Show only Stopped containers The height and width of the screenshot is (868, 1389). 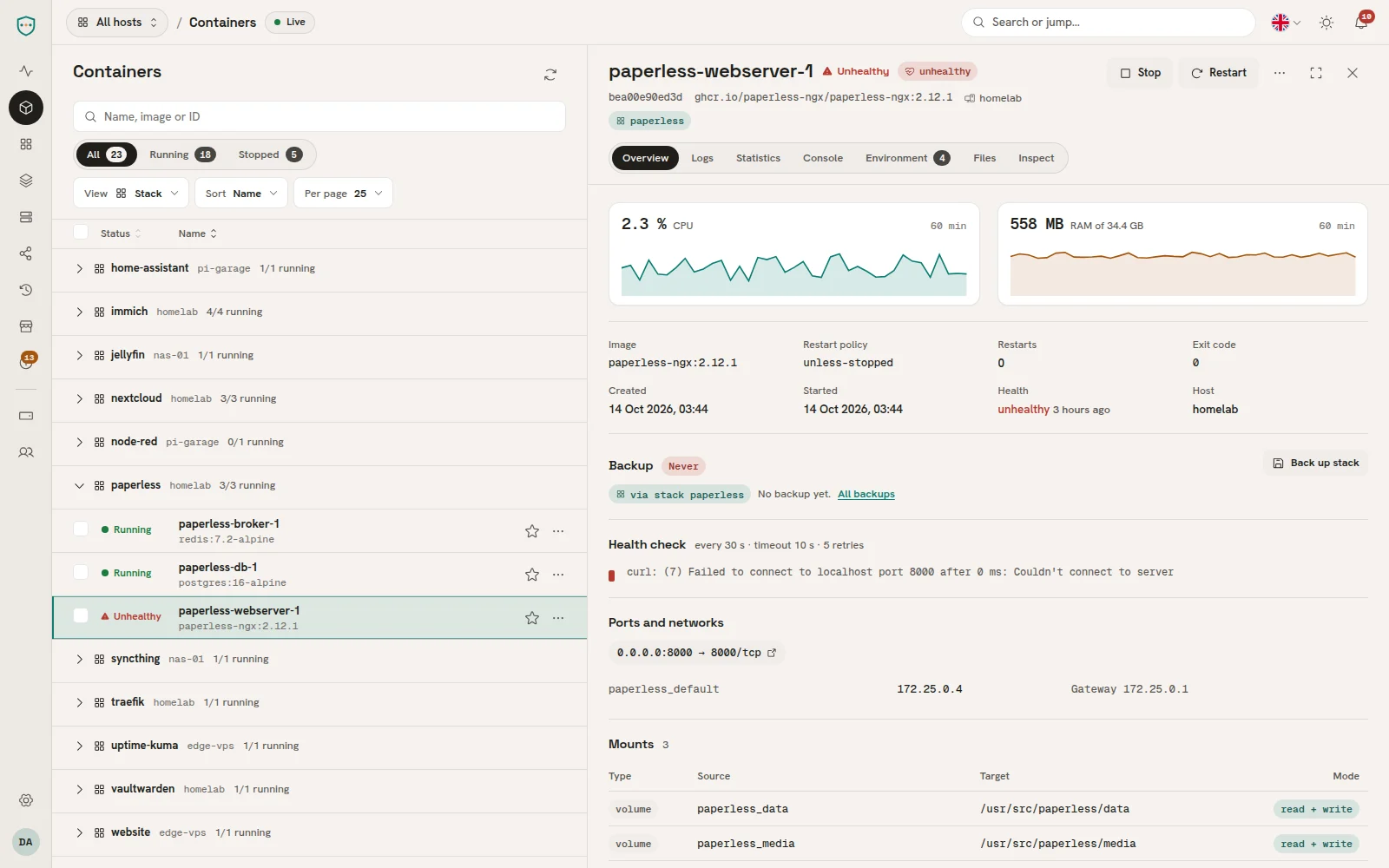[x=270, y=155]
